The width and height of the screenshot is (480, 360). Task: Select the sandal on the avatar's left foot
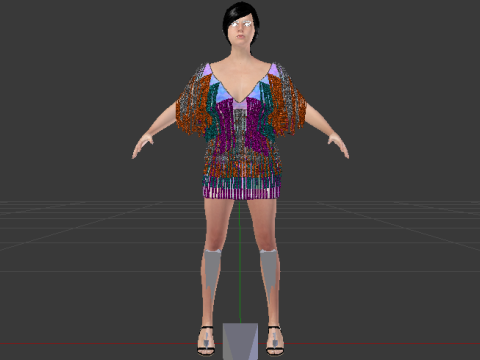275,340
